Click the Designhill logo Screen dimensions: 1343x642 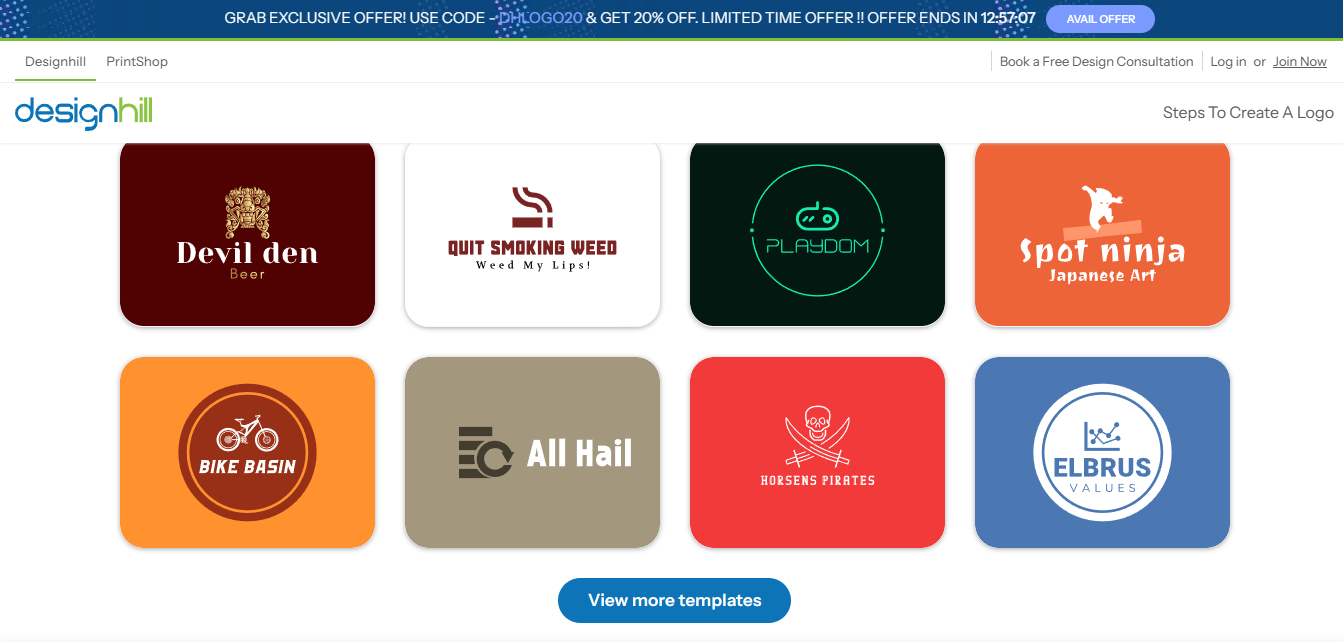coord(84,112)
